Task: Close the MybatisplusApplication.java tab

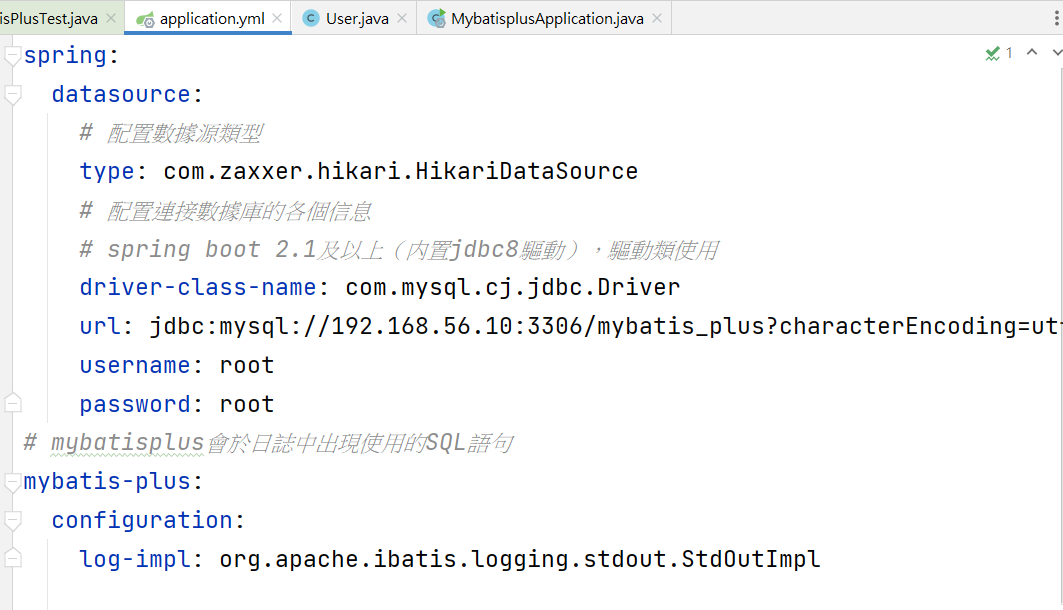Action: pyautogui.click(x=656, y=18)
